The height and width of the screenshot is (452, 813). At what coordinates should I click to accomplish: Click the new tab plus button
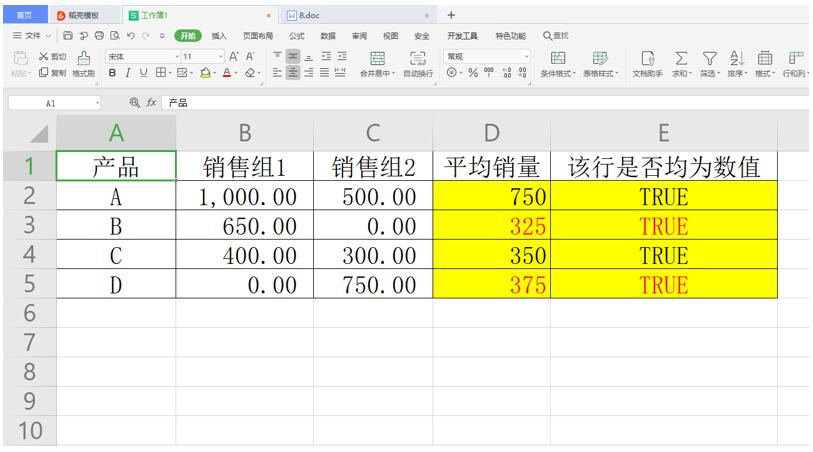(451, 16)
